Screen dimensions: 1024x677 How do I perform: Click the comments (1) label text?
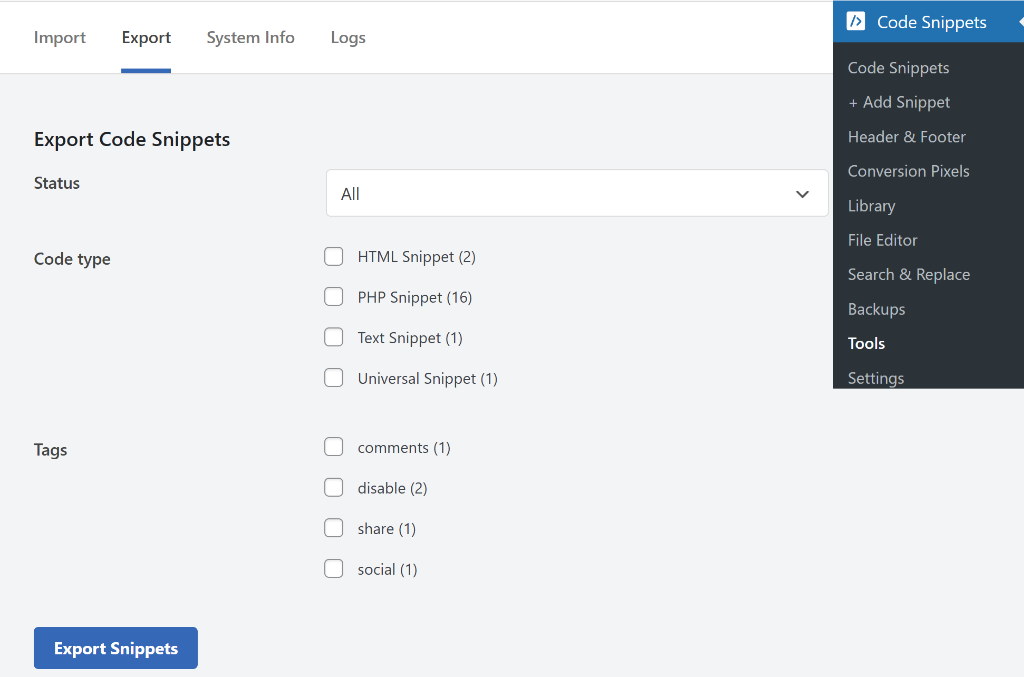404,448
